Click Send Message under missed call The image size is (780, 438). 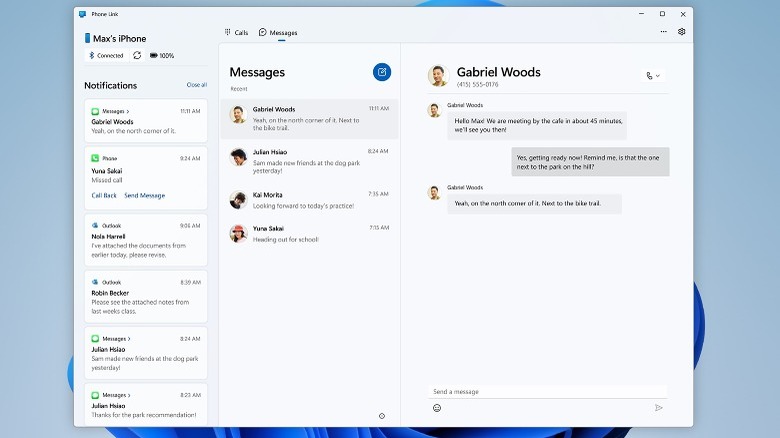pyautogui.click(x=144, y=196)
